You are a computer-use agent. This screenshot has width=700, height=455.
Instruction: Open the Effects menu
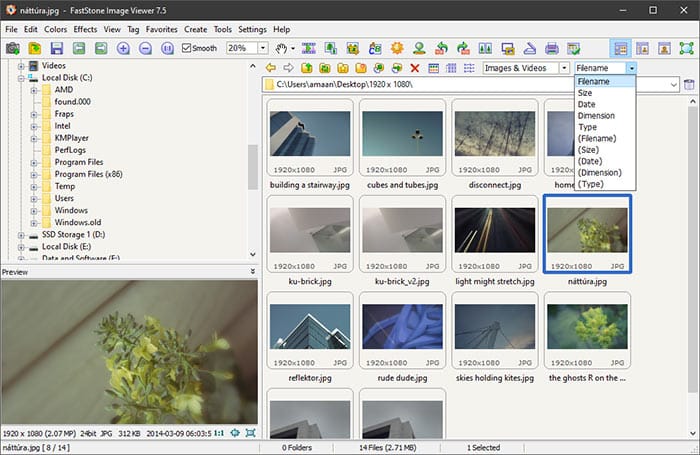(x=85, y=29)
